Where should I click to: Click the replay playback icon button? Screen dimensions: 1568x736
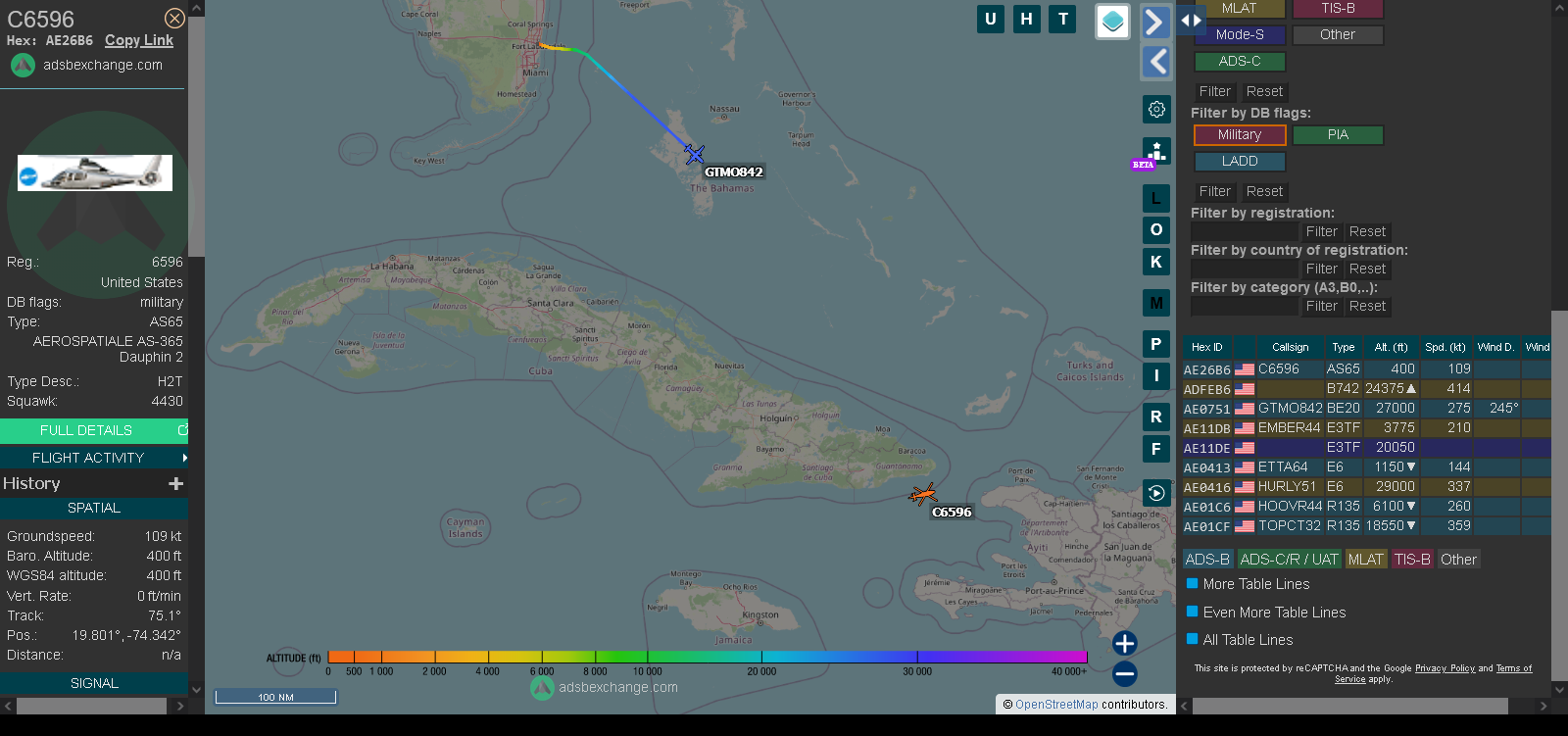click(1156, 493)
